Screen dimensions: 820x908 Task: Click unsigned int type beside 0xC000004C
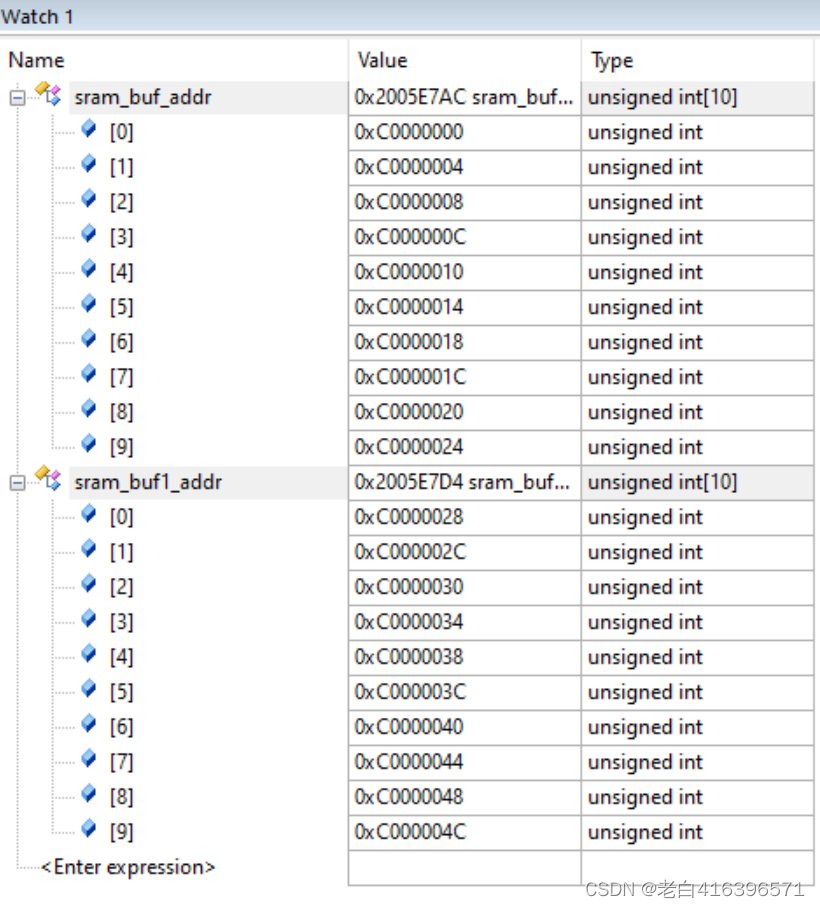[x=698, y=832]
